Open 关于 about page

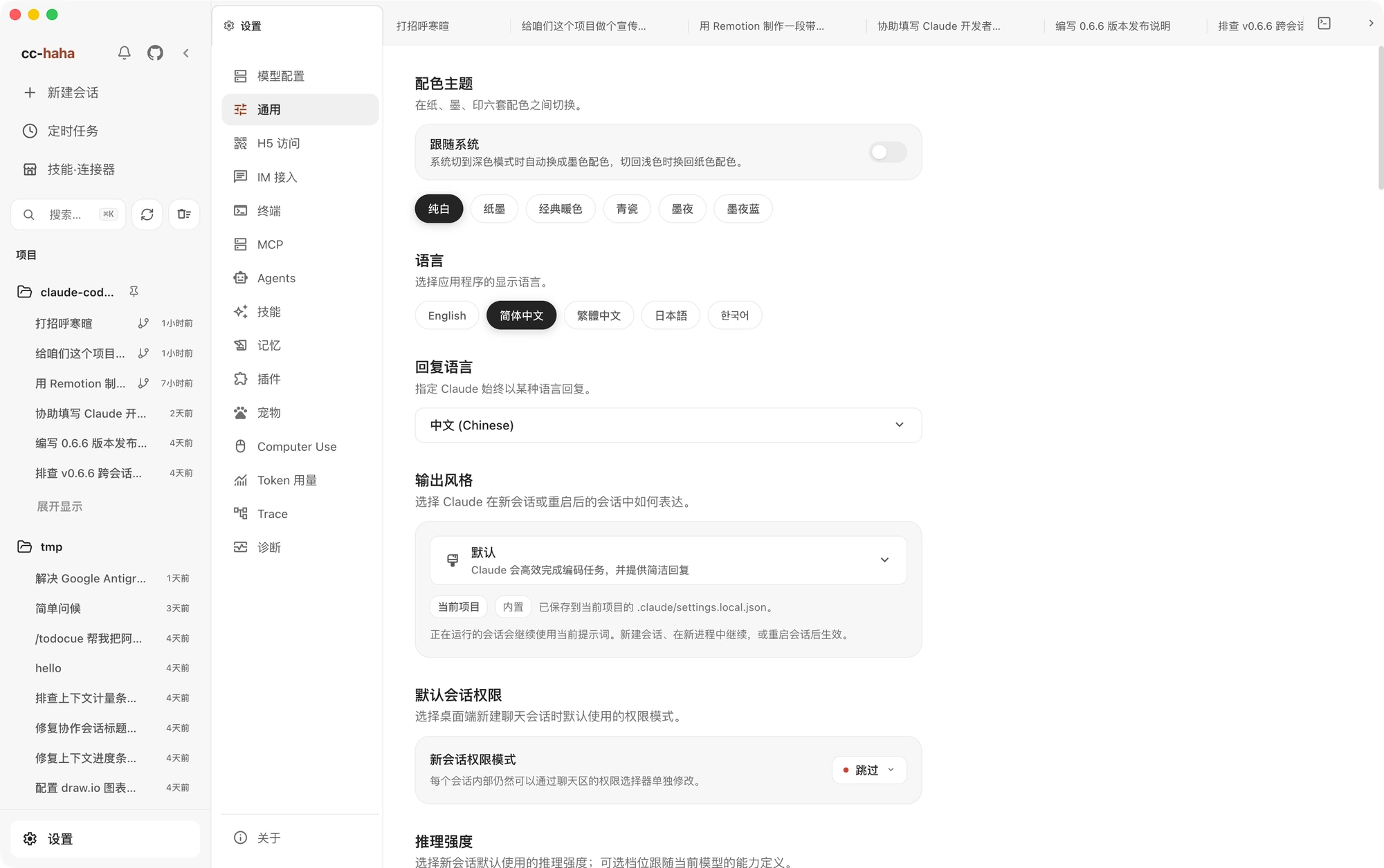pyautogui.click(x=300, y=838)
